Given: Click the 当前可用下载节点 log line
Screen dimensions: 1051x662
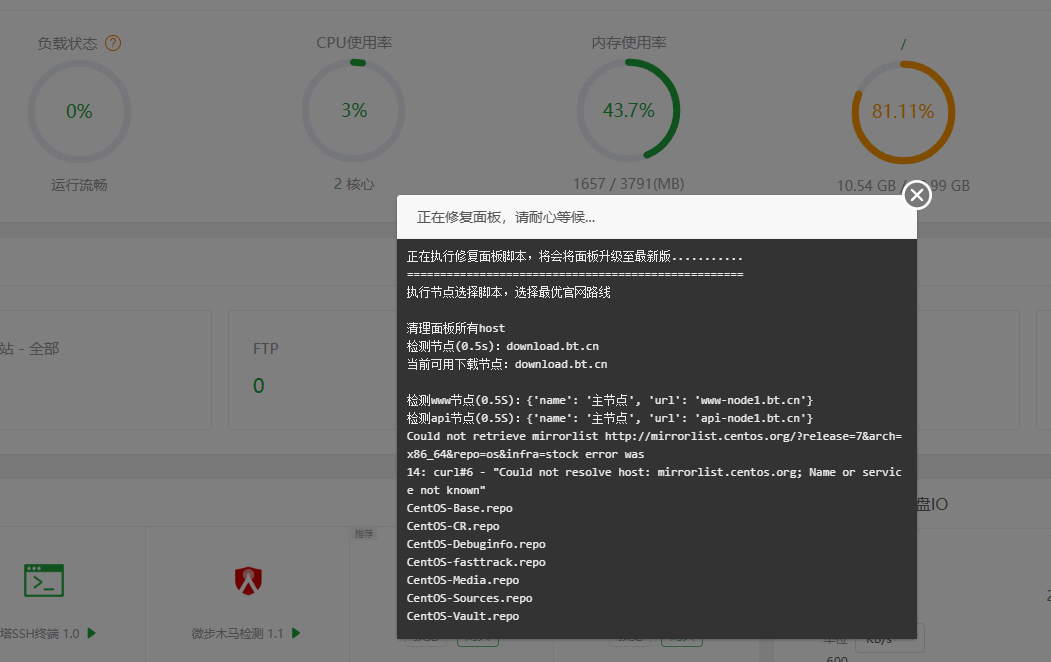Looking at the screenshot, I should pyautogui.click(x=507, y=365).
